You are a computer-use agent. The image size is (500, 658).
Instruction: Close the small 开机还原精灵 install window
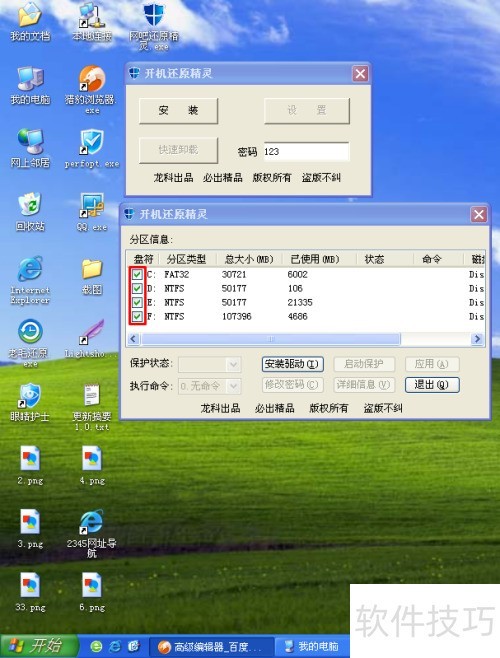pos(360,74)
